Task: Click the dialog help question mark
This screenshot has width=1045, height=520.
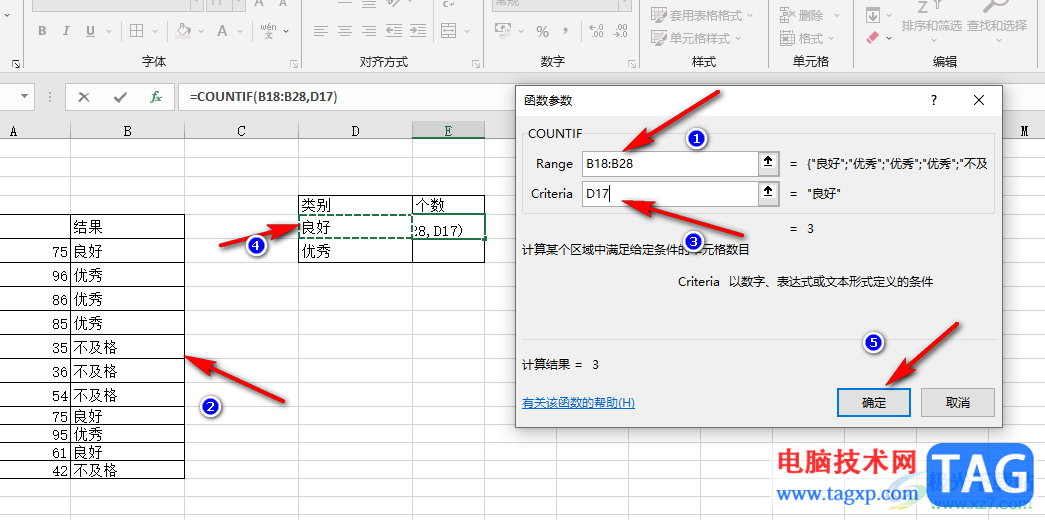Action: [x=934, y=101]
